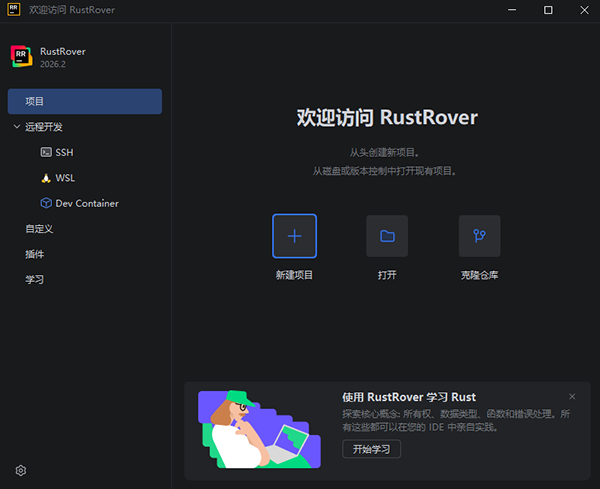
Task: Maximize the RustRover window
Action: 548,10
